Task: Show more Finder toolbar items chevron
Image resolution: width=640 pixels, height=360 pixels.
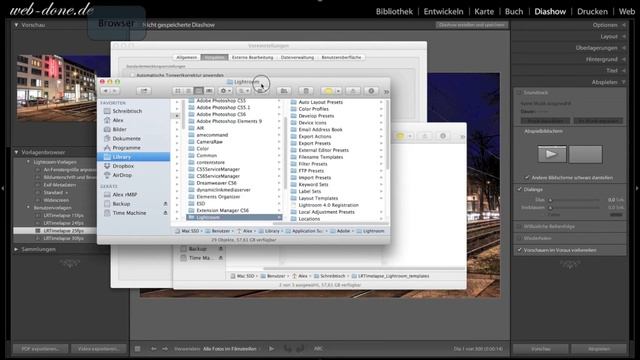Action: click(386, 91)
